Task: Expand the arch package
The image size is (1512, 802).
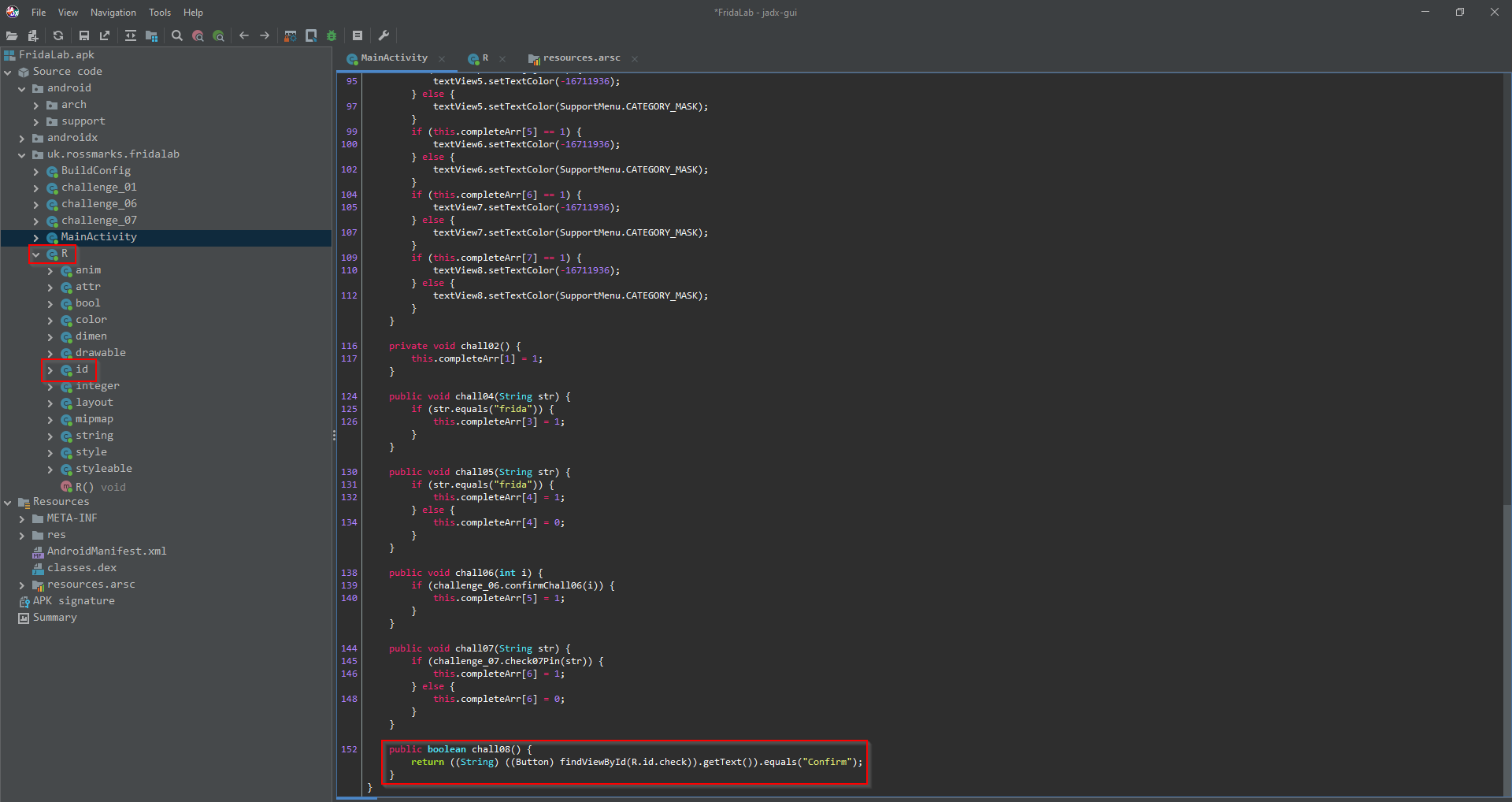Action: coord(36,105)
